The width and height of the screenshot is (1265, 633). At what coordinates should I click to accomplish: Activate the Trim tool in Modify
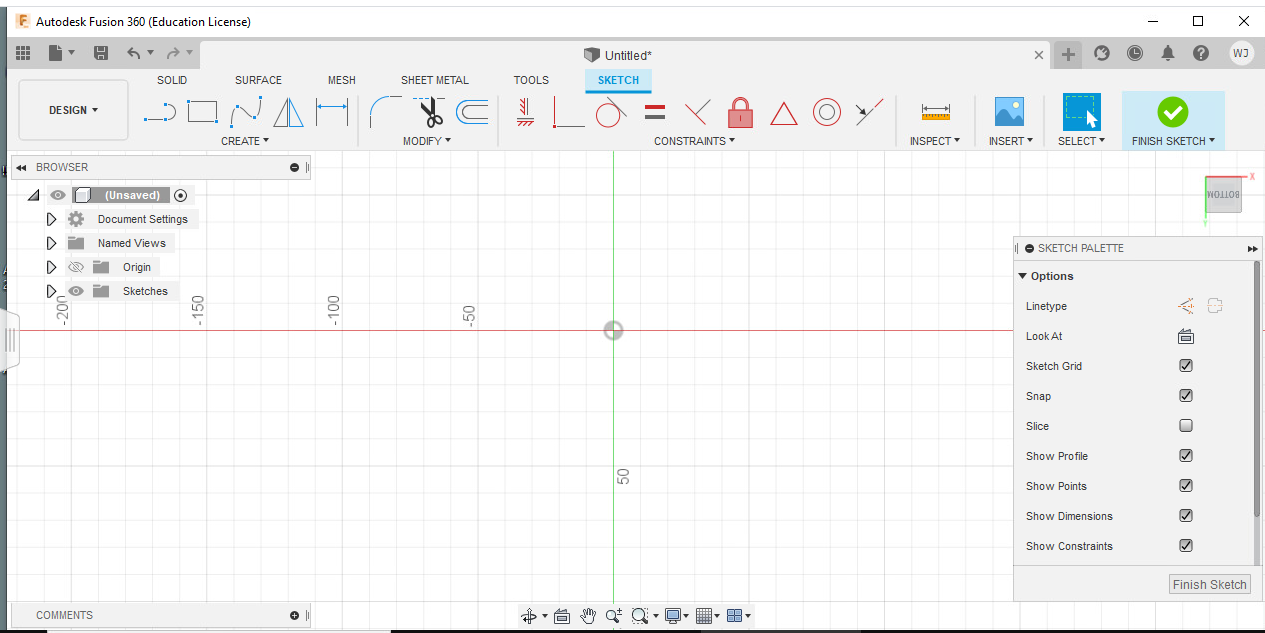tap(431, 112)
